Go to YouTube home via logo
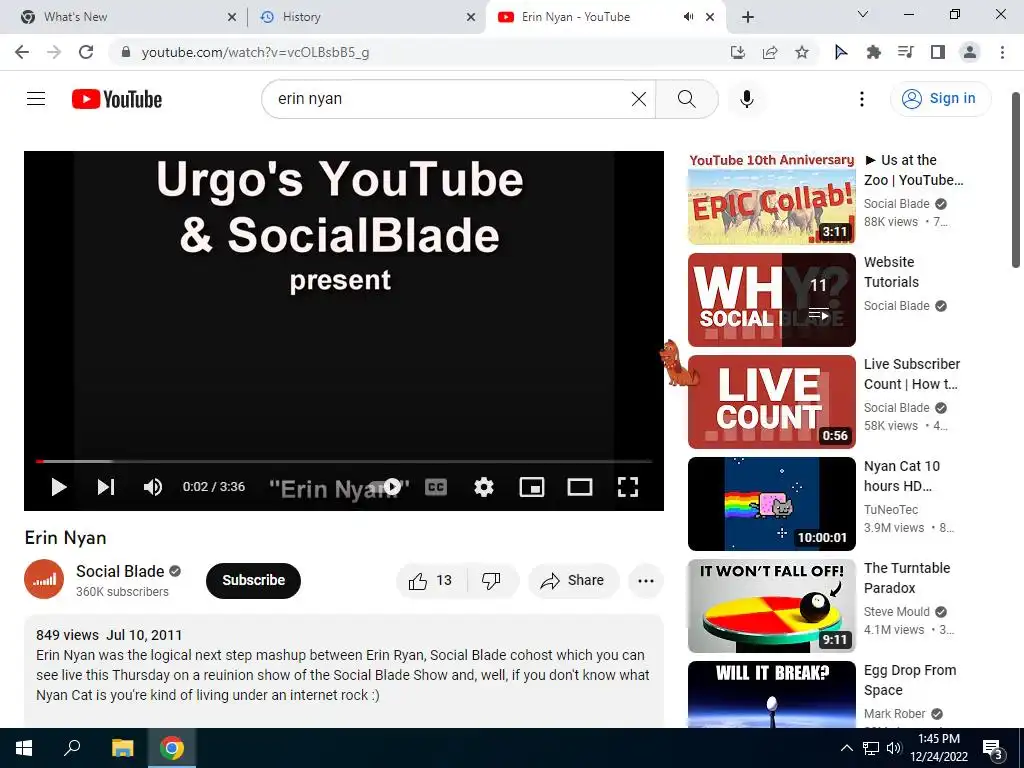 click(x=117, y=99)
